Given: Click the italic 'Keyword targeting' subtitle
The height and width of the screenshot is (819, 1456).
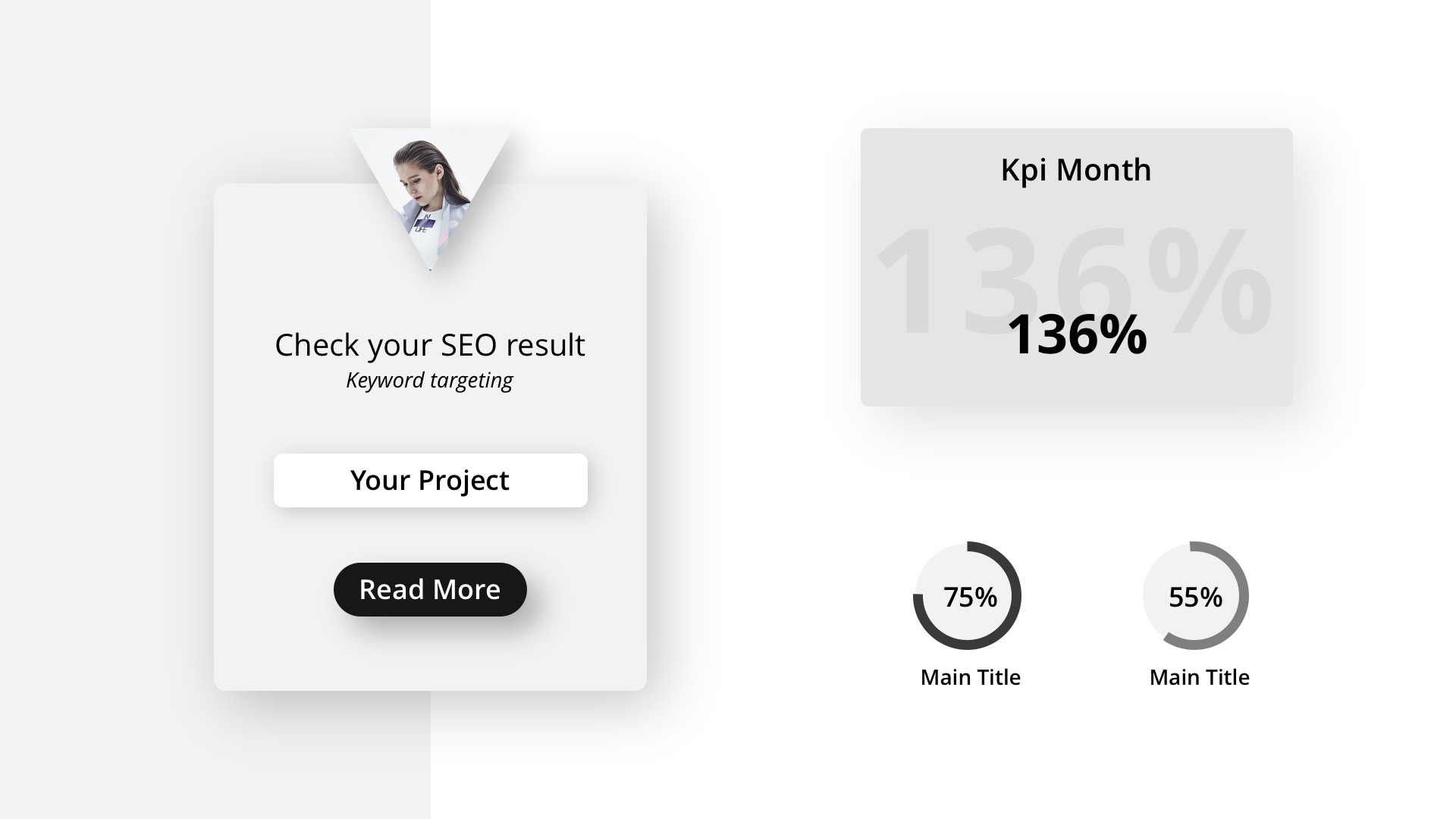Looking at the screenshot, I should (x=429, y=380).
